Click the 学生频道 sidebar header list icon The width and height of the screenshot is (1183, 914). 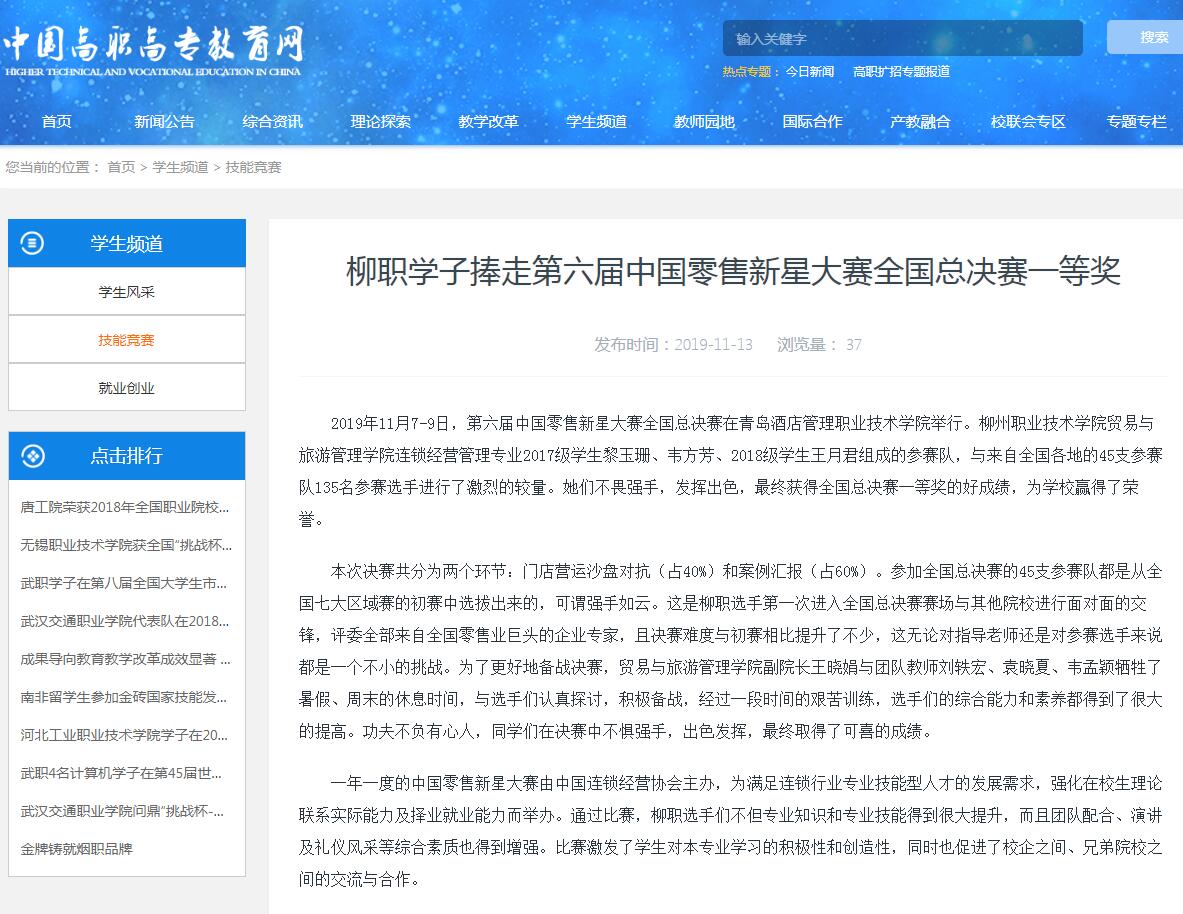(x=33, y=243)
